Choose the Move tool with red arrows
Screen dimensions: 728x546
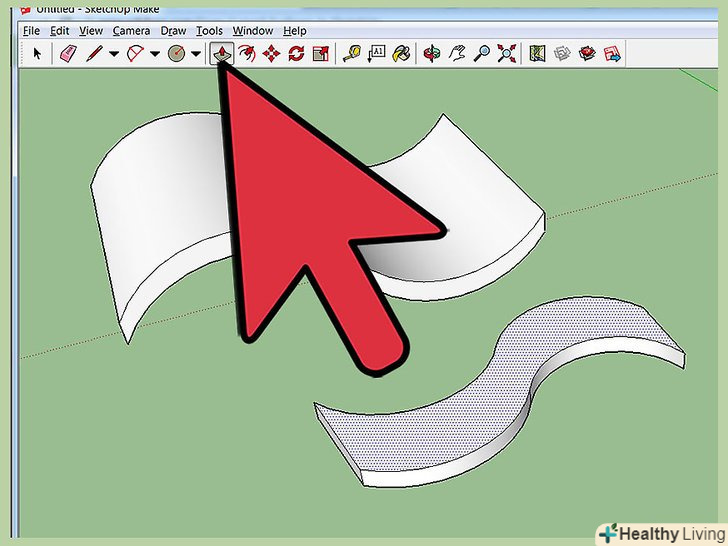point(271,53)
